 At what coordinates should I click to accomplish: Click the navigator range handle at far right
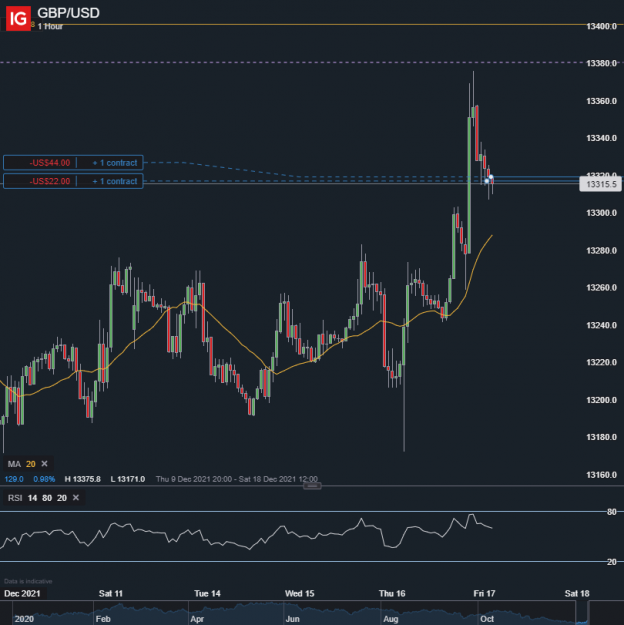587,613
